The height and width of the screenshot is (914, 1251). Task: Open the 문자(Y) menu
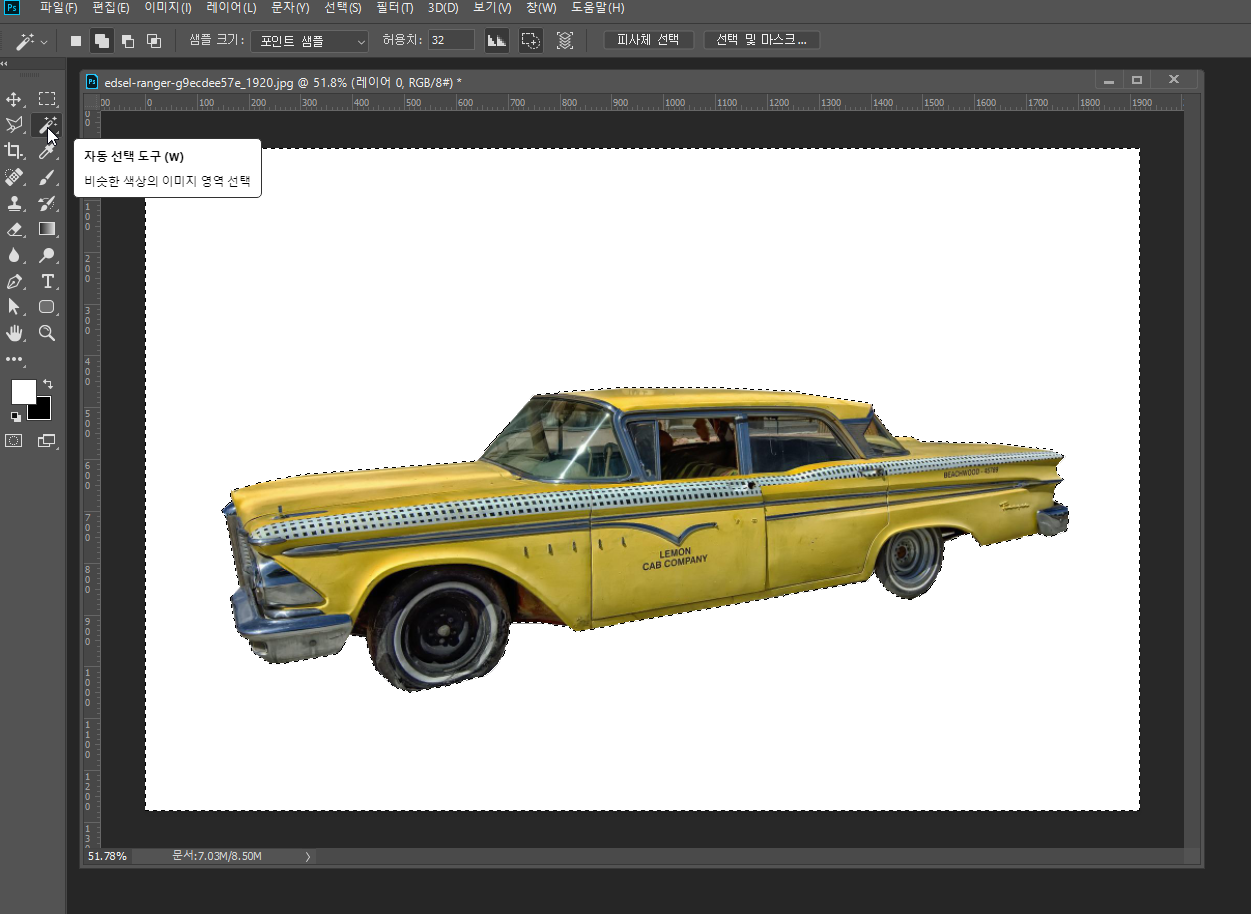[290, 8]
